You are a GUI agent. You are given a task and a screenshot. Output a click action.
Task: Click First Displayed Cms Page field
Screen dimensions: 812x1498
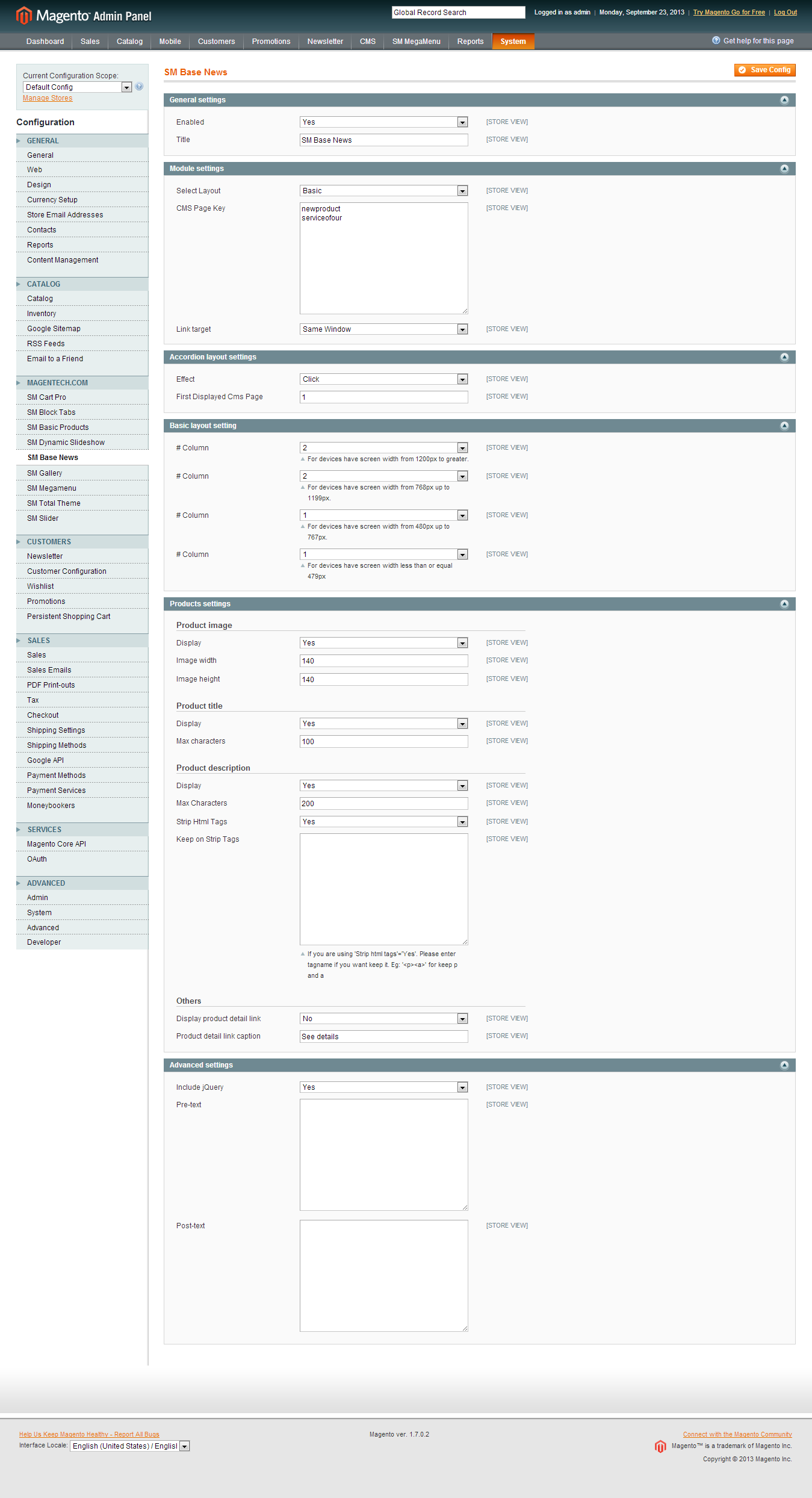click(383, 397)
